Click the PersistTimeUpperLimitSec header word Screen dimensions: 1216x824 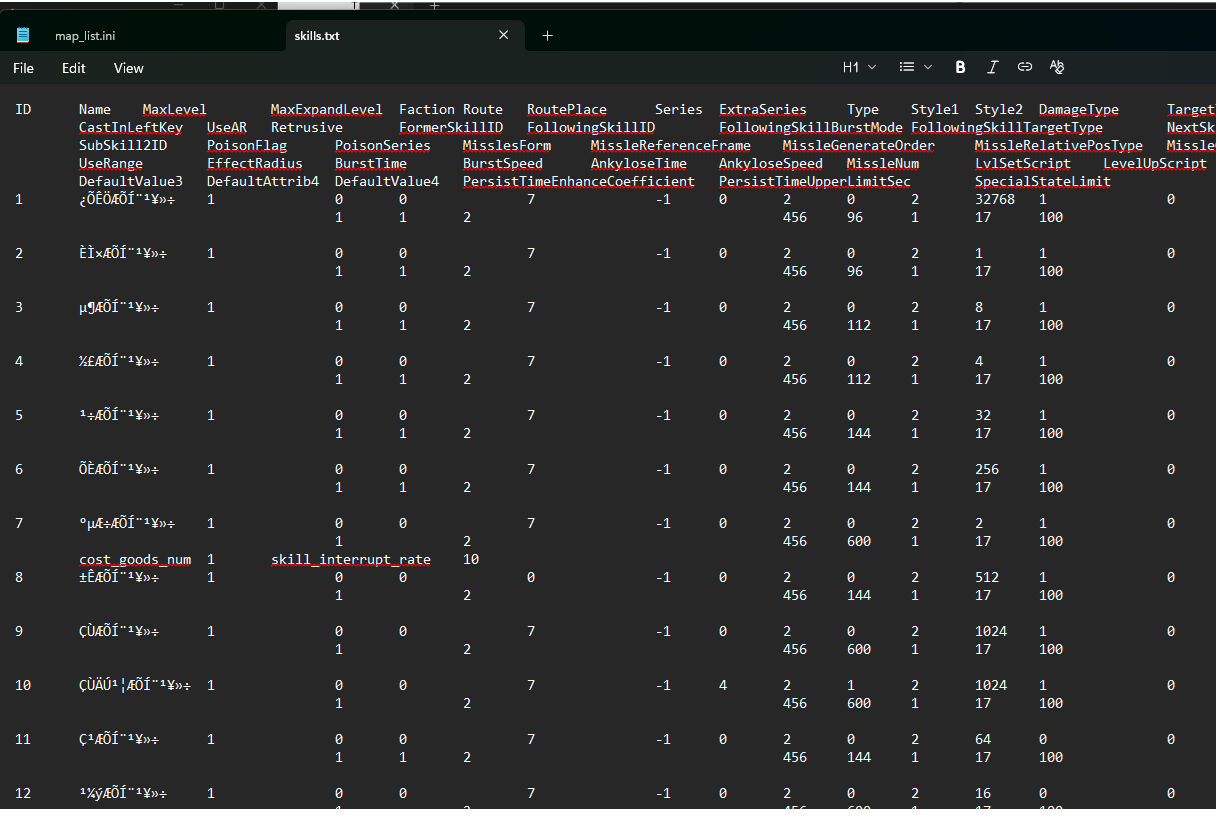(815, 181)
